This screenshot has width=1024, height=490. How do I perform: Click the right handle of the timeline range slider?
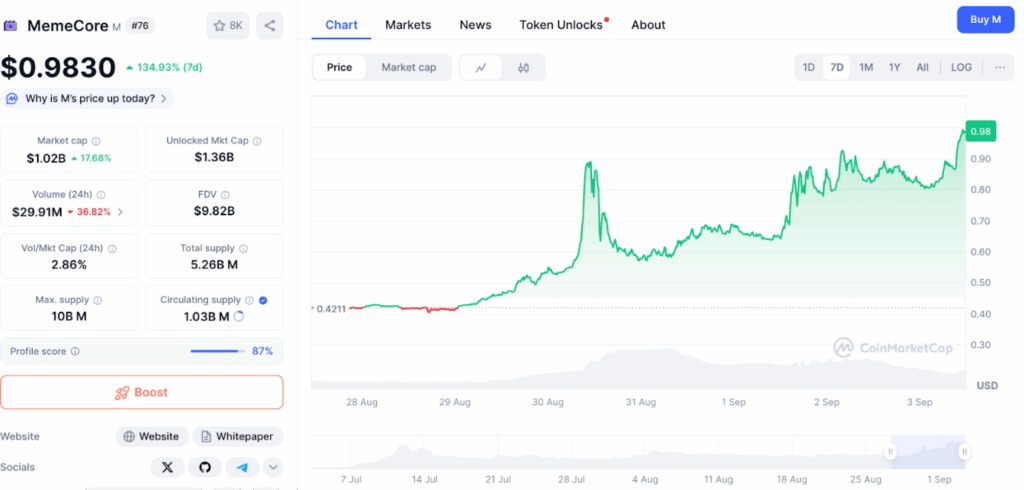964,452
